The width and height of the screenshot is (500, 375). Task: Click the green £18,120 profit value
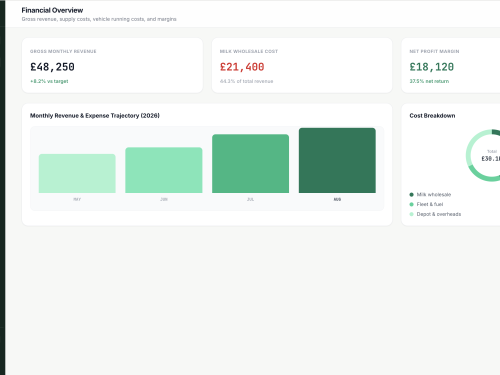point(432,67)
